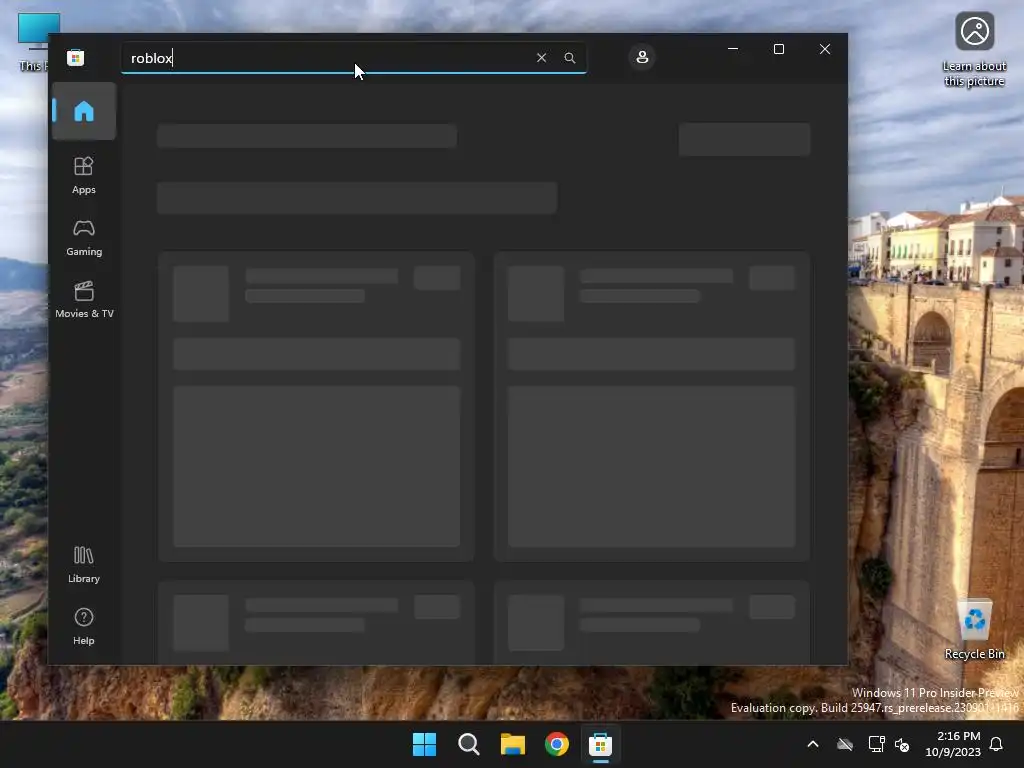Screen dimensions: 1024x768
Task: Show hidden system tray icons
Action: click(x=813, y=744)
